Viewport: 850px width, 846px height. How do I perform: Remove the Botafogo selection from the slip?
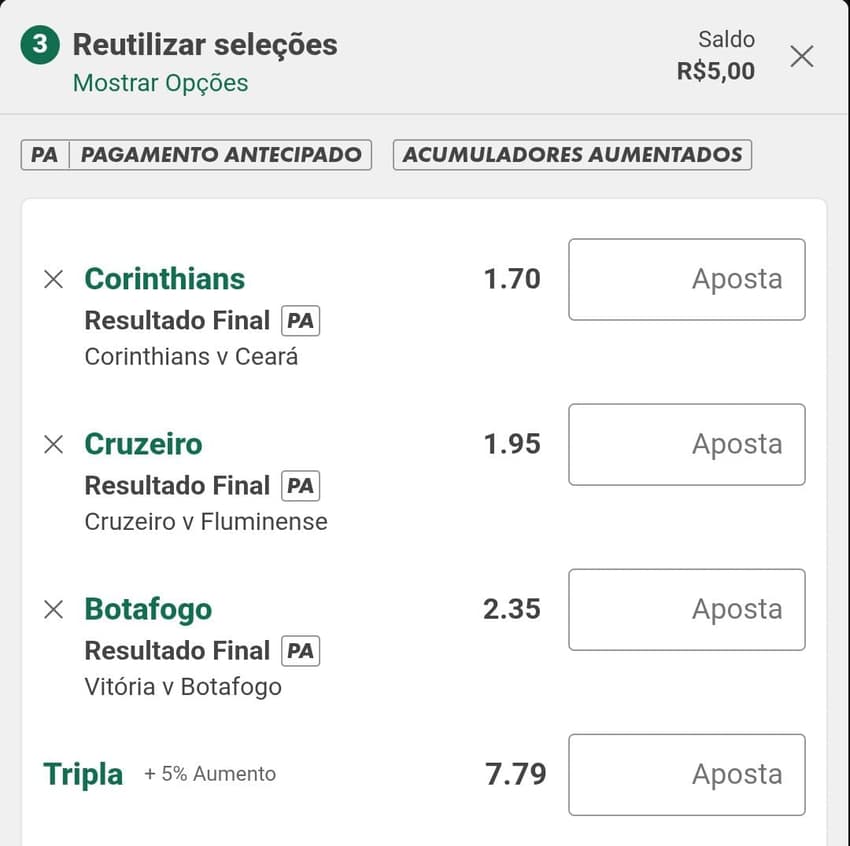tap(53, 610)
